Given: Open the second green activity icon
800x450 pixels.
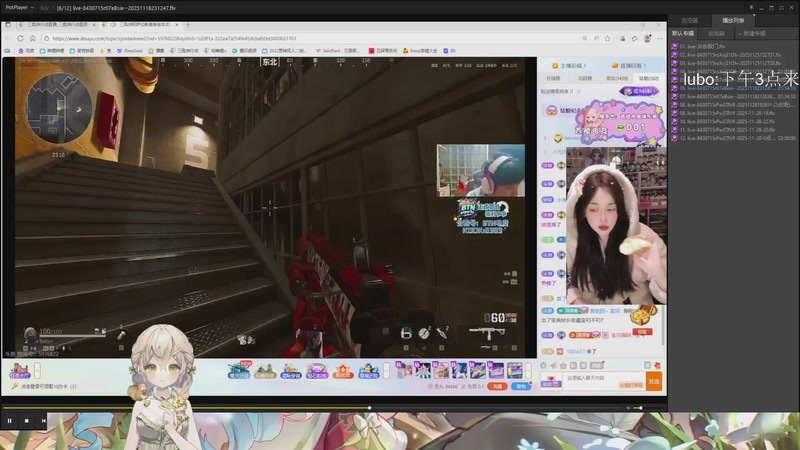Looking at the screenshot, I should [x=265, y=371].
